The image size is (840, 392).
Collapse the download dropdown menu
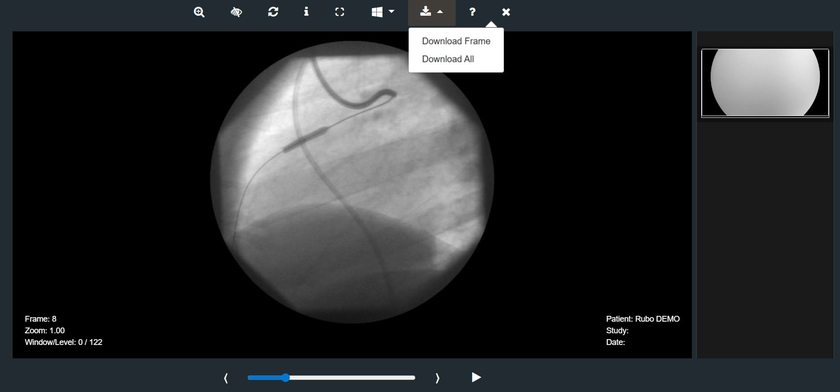tap(432, 12)
